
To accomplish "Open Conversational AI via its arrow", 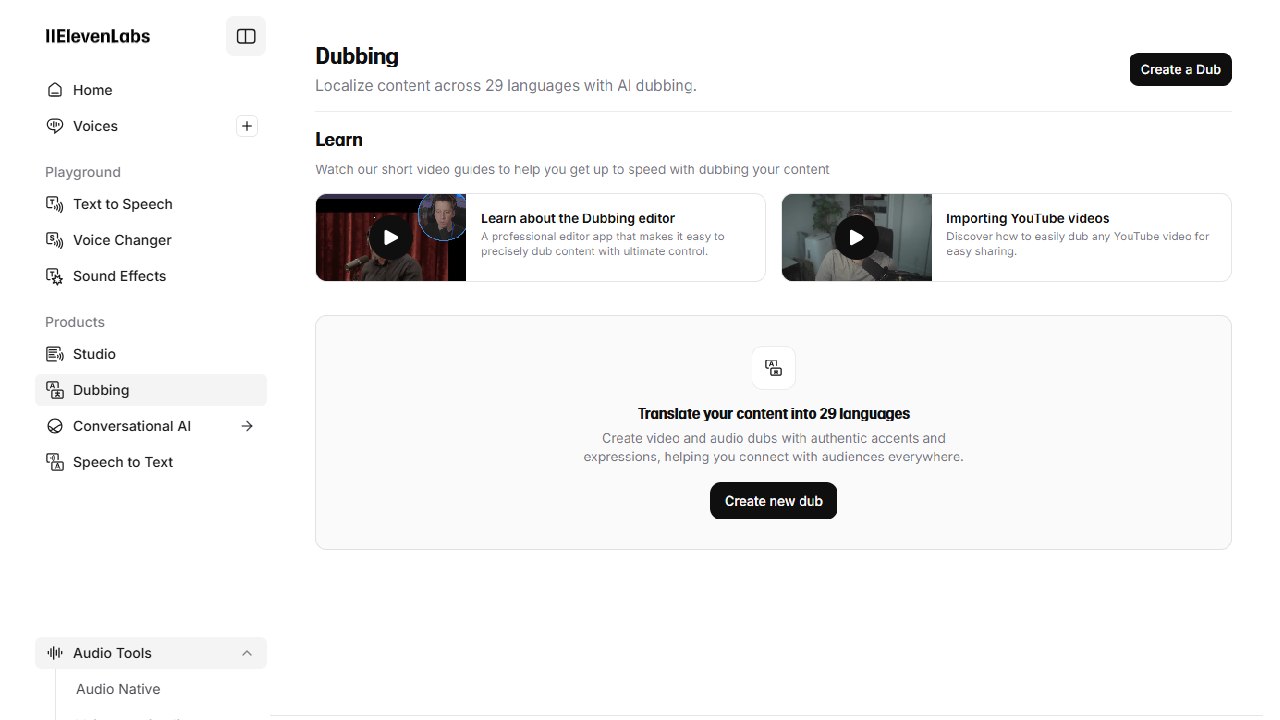I will pyautogui.click(x=247, y=426).
